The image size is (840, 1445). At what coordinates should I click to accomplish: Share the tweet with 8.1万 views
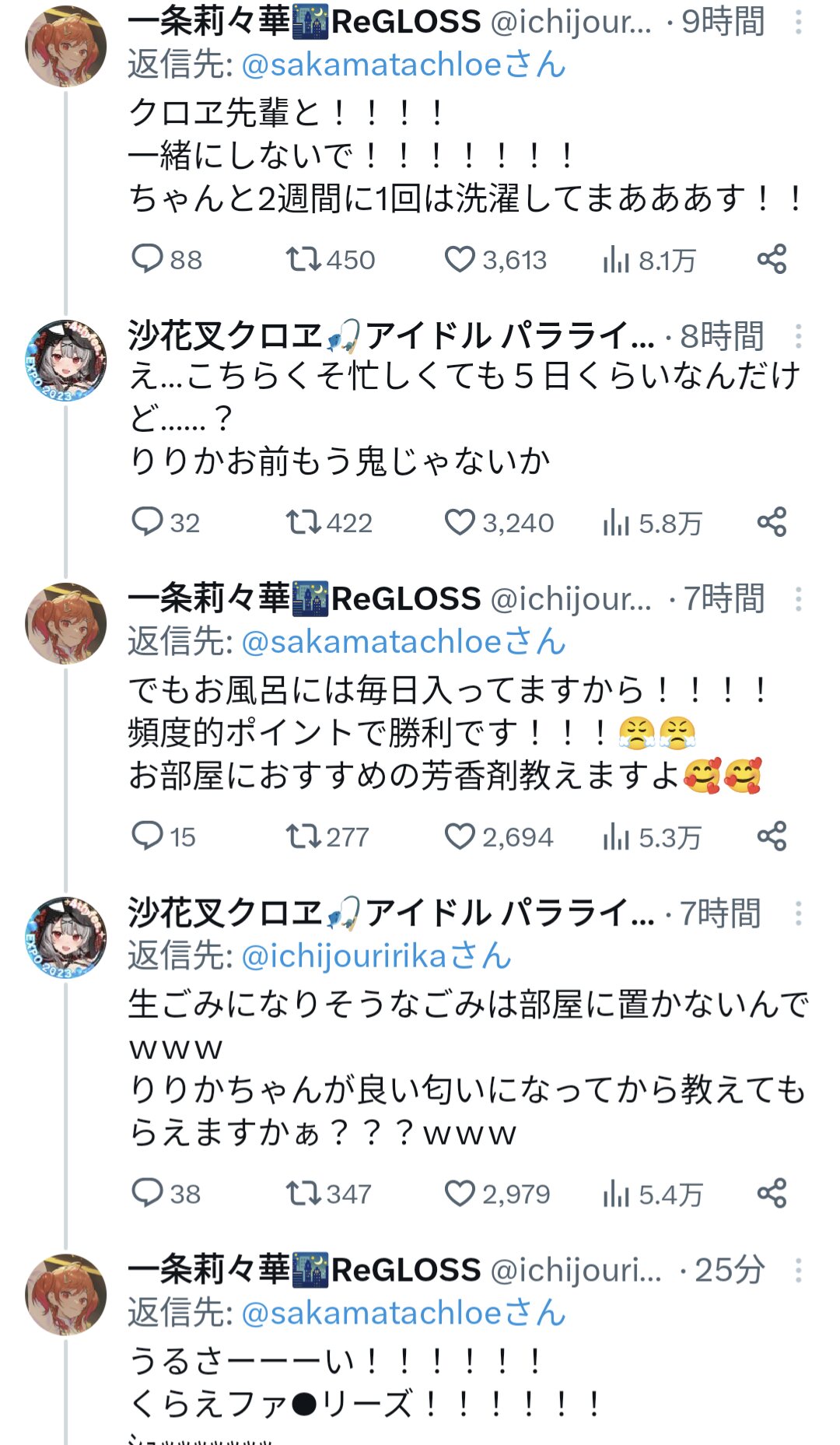pyautogui.click(x=772, y=259)
